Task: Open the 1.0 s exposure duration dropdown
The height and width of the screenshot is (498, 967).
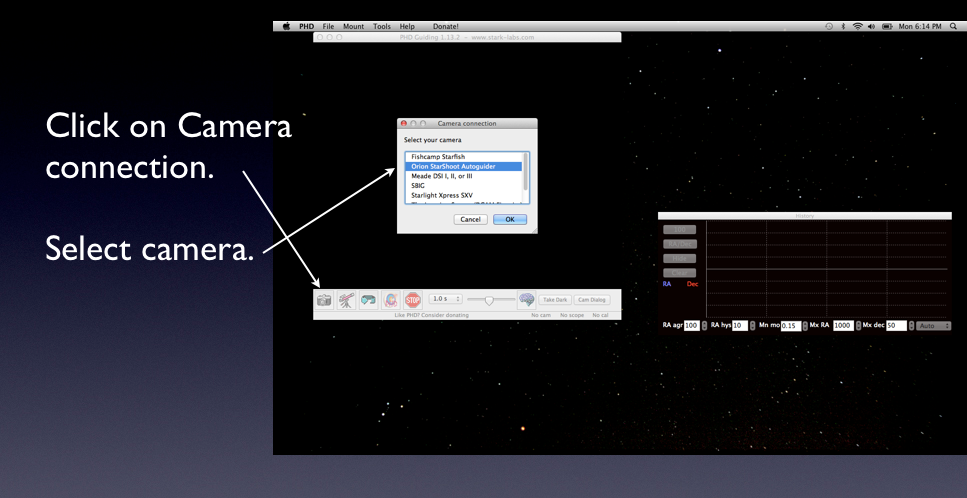Action: (x=445, y=299)
